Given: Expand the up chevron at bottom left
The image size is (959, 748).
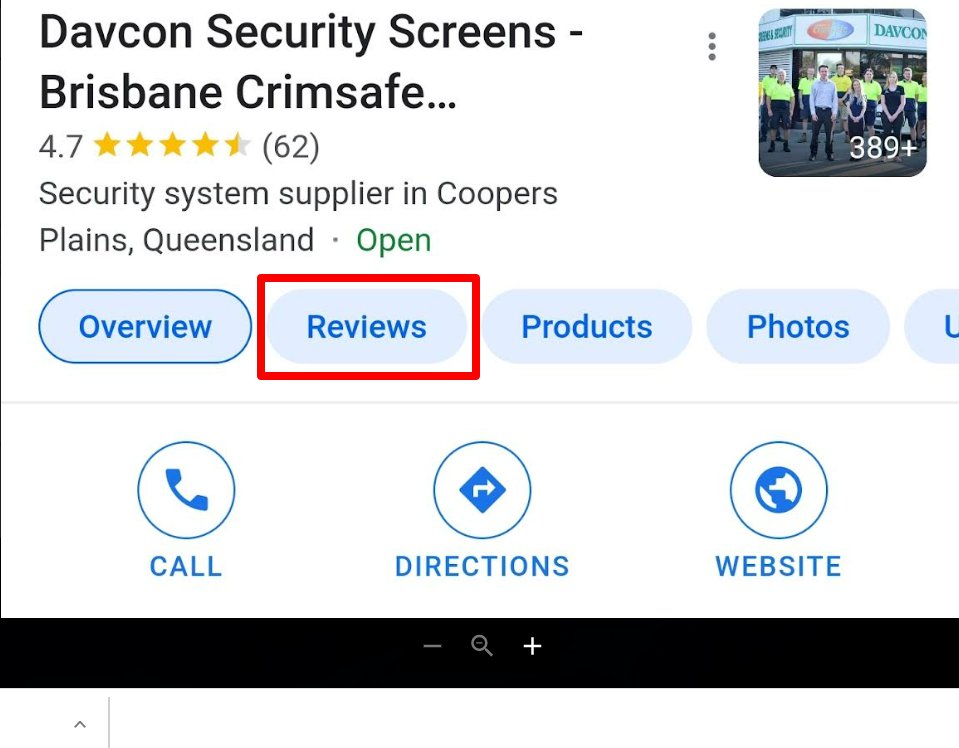Looking at the screenshot, I should (80, 725).
